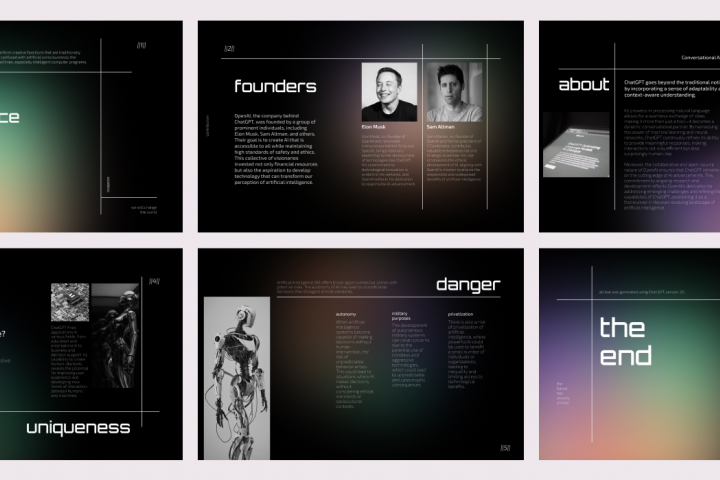Click the tablet photo on the about slide
Screen dimensions: 720x480
tap(576, 145)
